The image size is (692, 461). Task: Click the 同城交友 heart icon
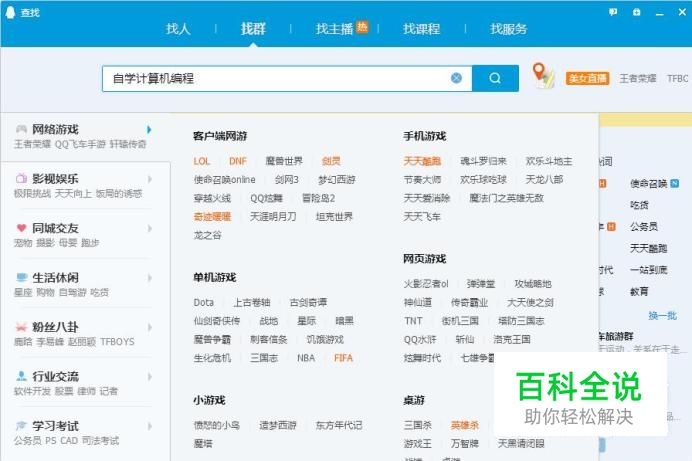point(21,228)
